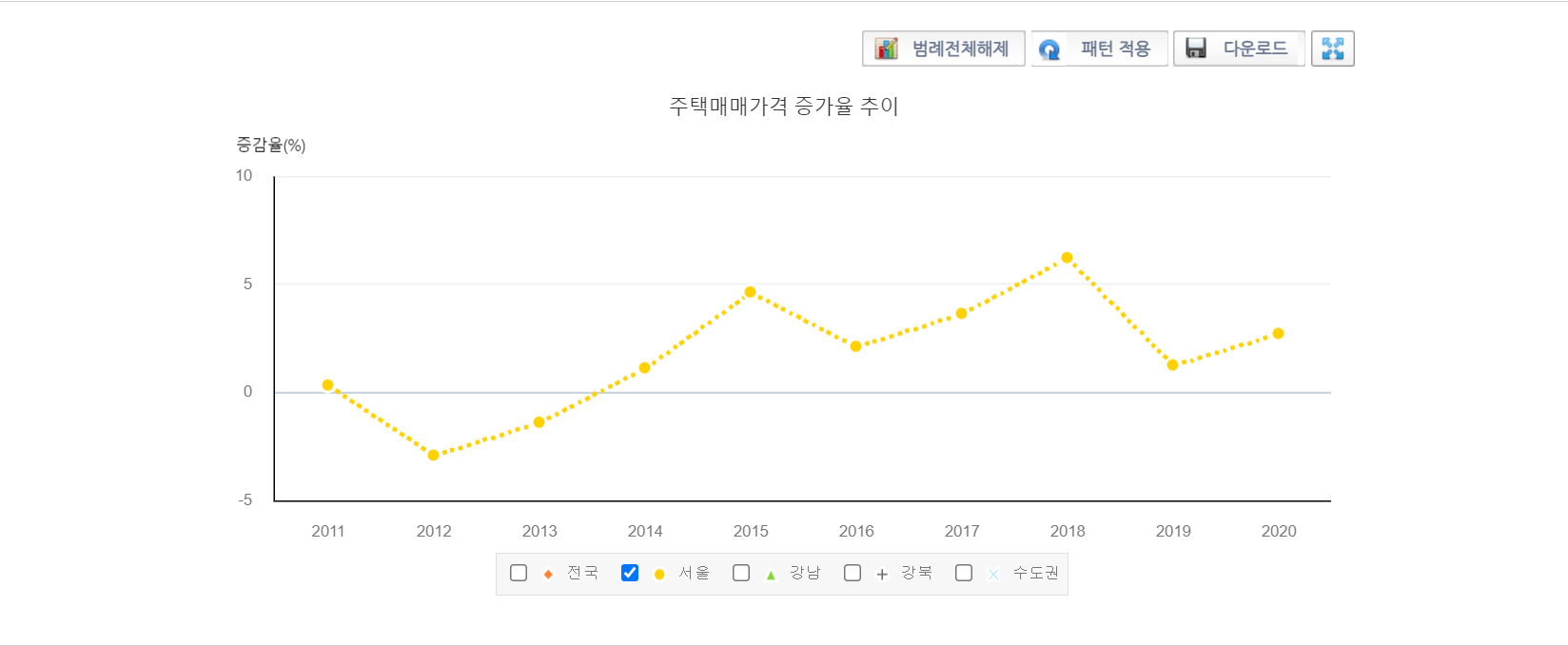Viewport: 1568px width, 646px height.
Task: Click the 2020 data point marker
Action: point(1279,334)
